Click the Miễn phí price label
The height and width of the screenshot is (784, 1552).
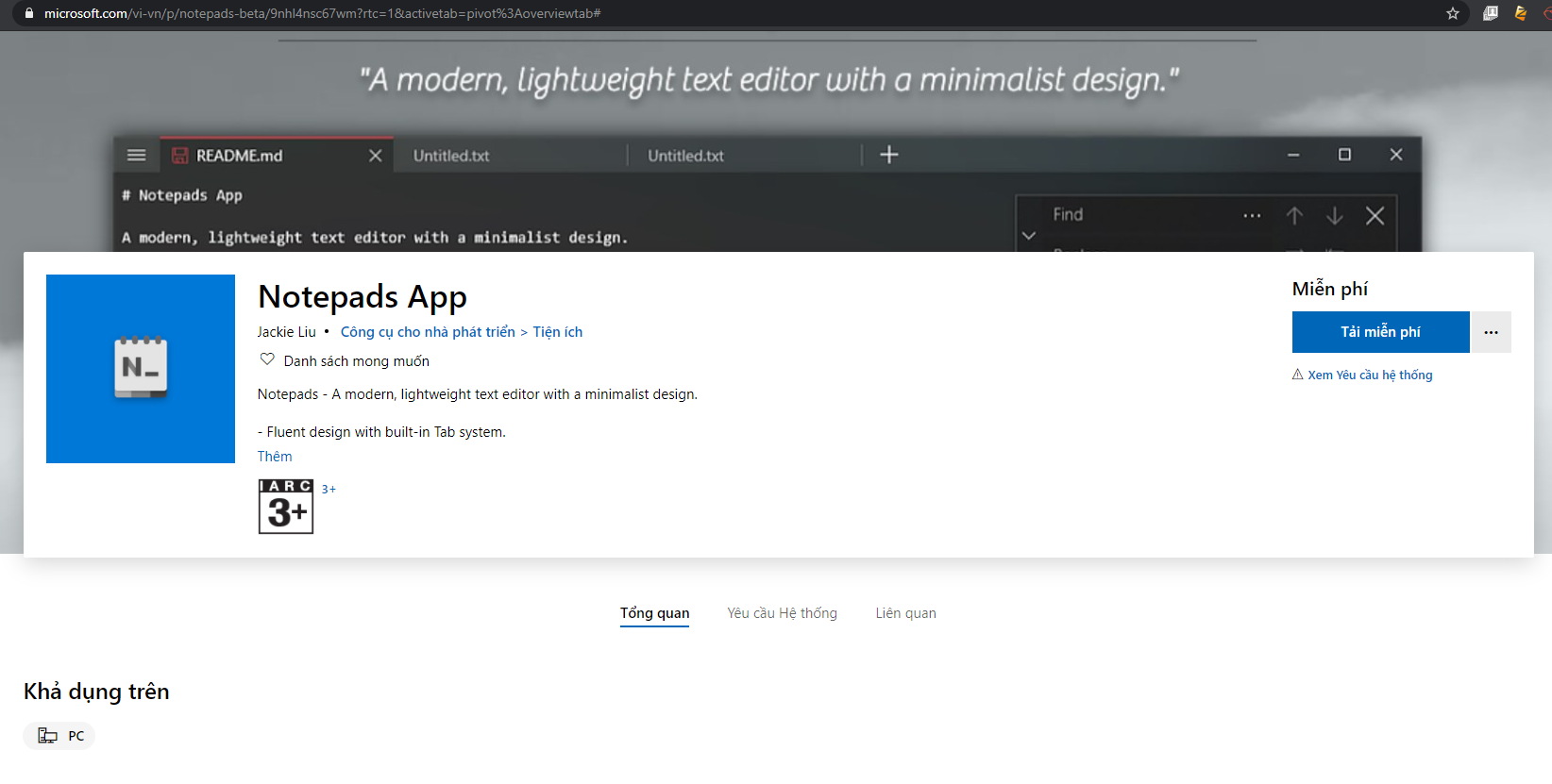[x=1329, y=289]
